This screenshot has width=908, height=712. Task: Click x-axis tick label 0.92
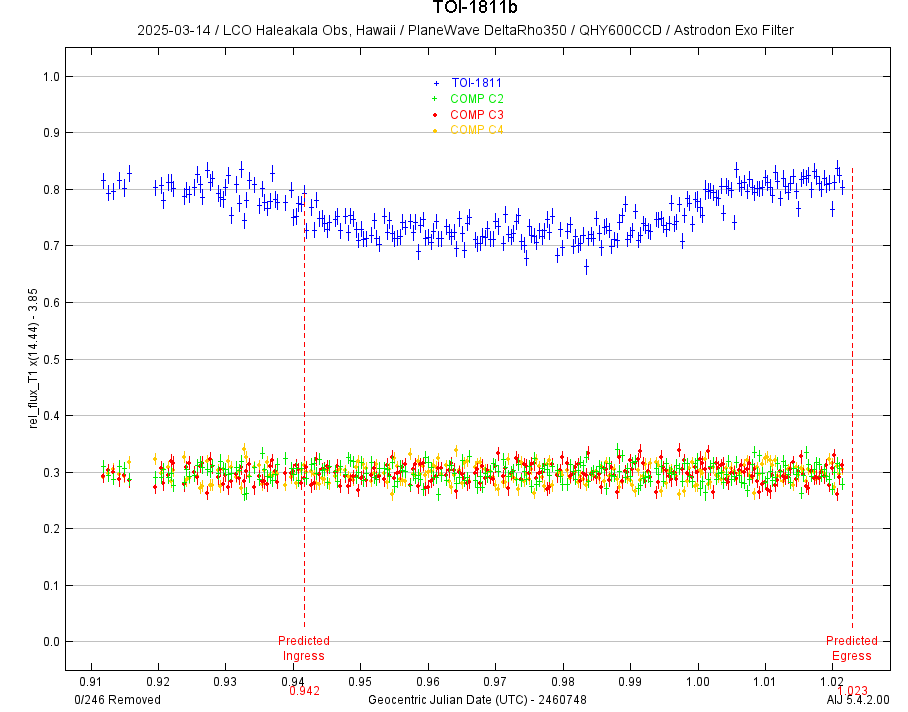pos(158,681)
